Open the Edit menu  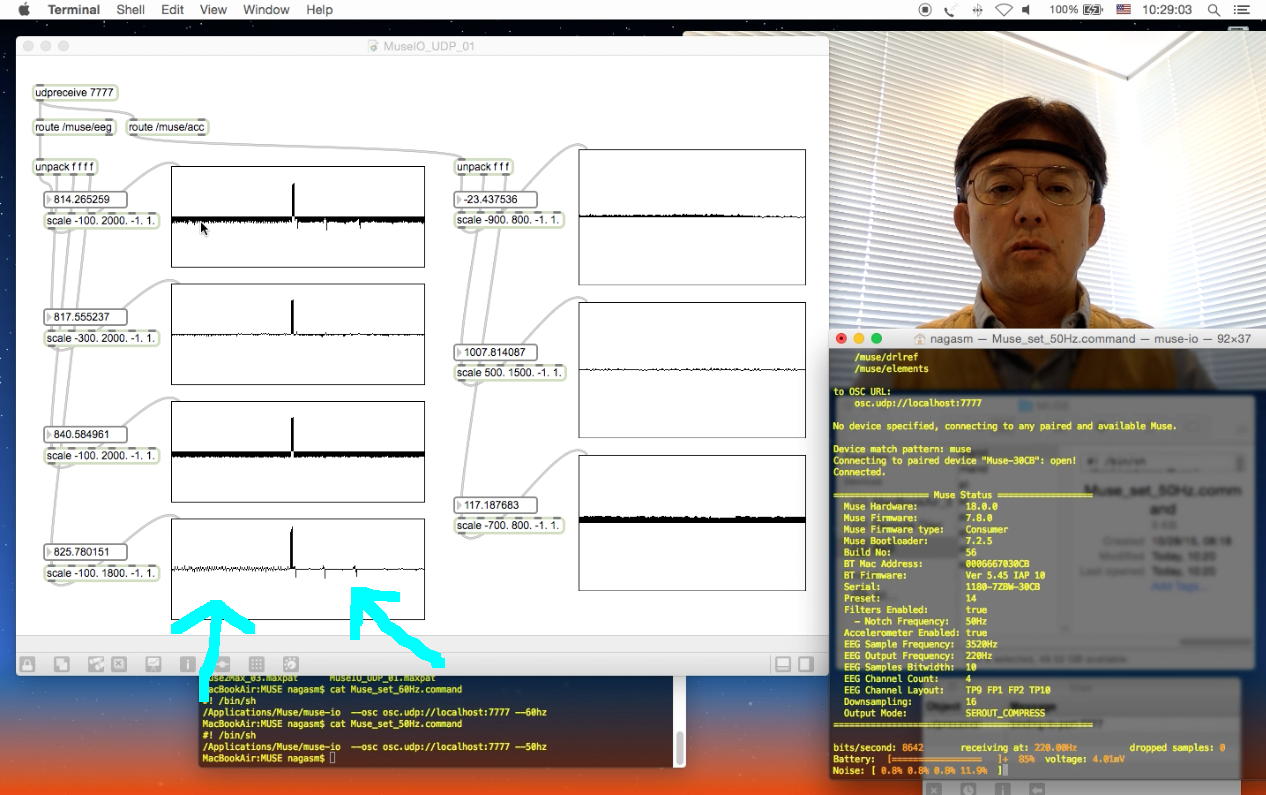pos(173,9)
